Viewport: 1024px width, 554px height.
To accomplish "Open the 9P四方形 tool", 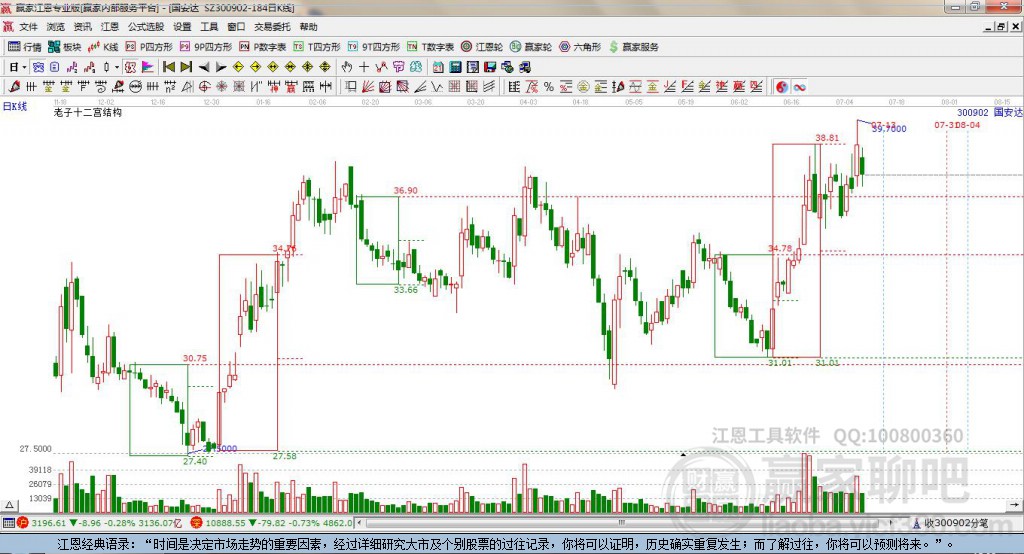I will click(x=206, y=47).
